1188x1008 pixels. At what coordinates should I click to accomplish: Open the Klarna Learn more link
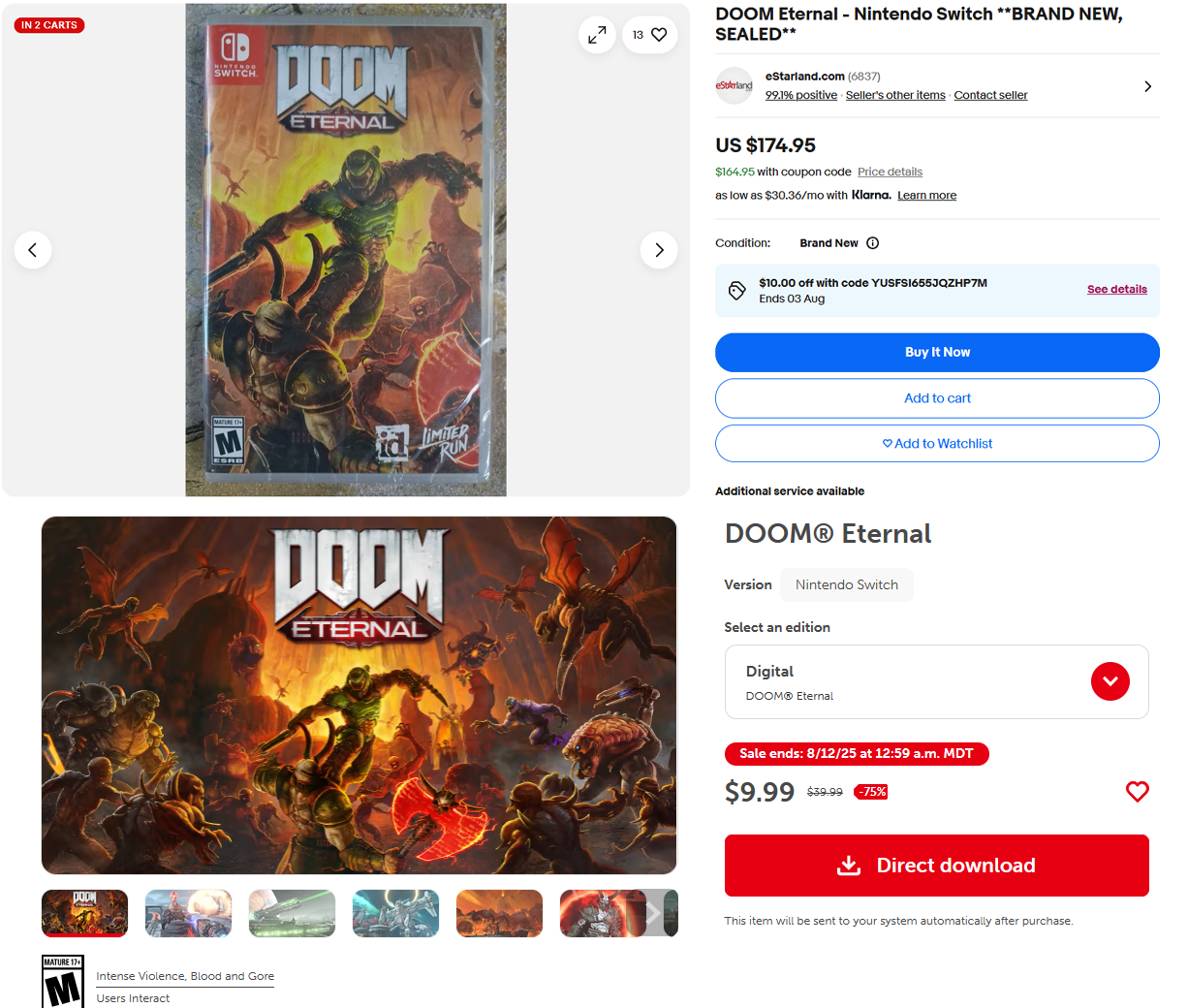[x=926, y=196]
